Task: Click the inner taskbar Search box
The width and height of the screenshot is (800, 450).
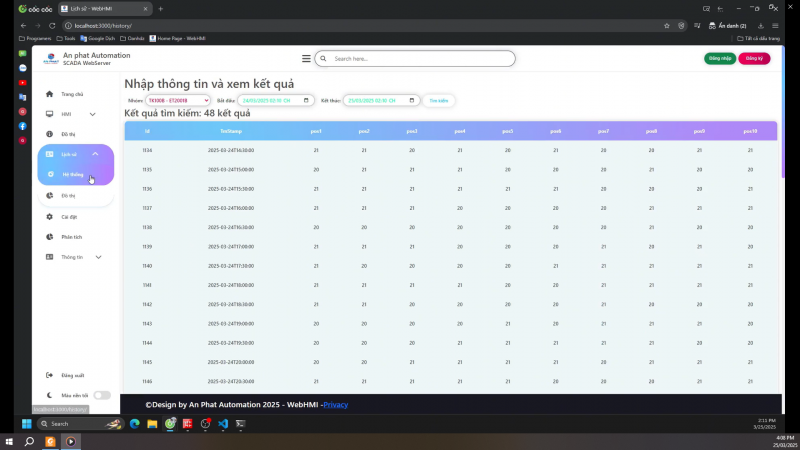Action: 81,423
